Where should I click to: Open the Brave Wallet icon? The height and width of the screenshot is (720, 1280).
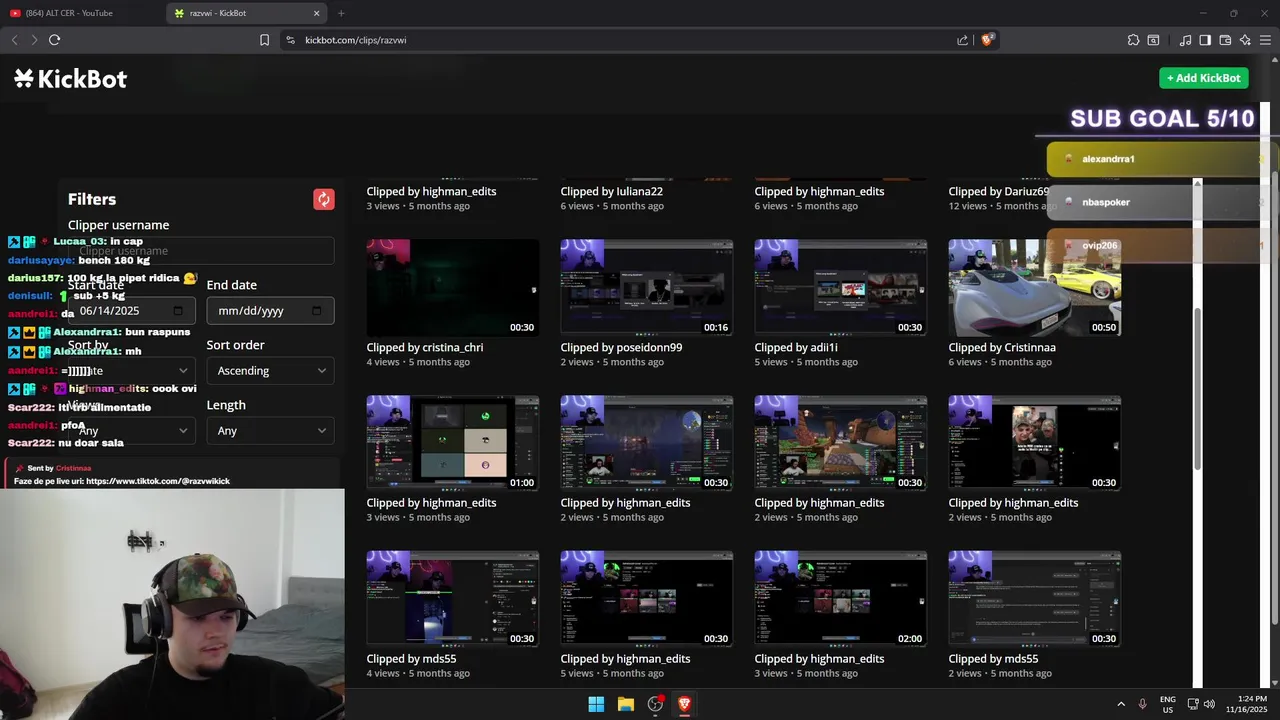tap(1225, 40)
